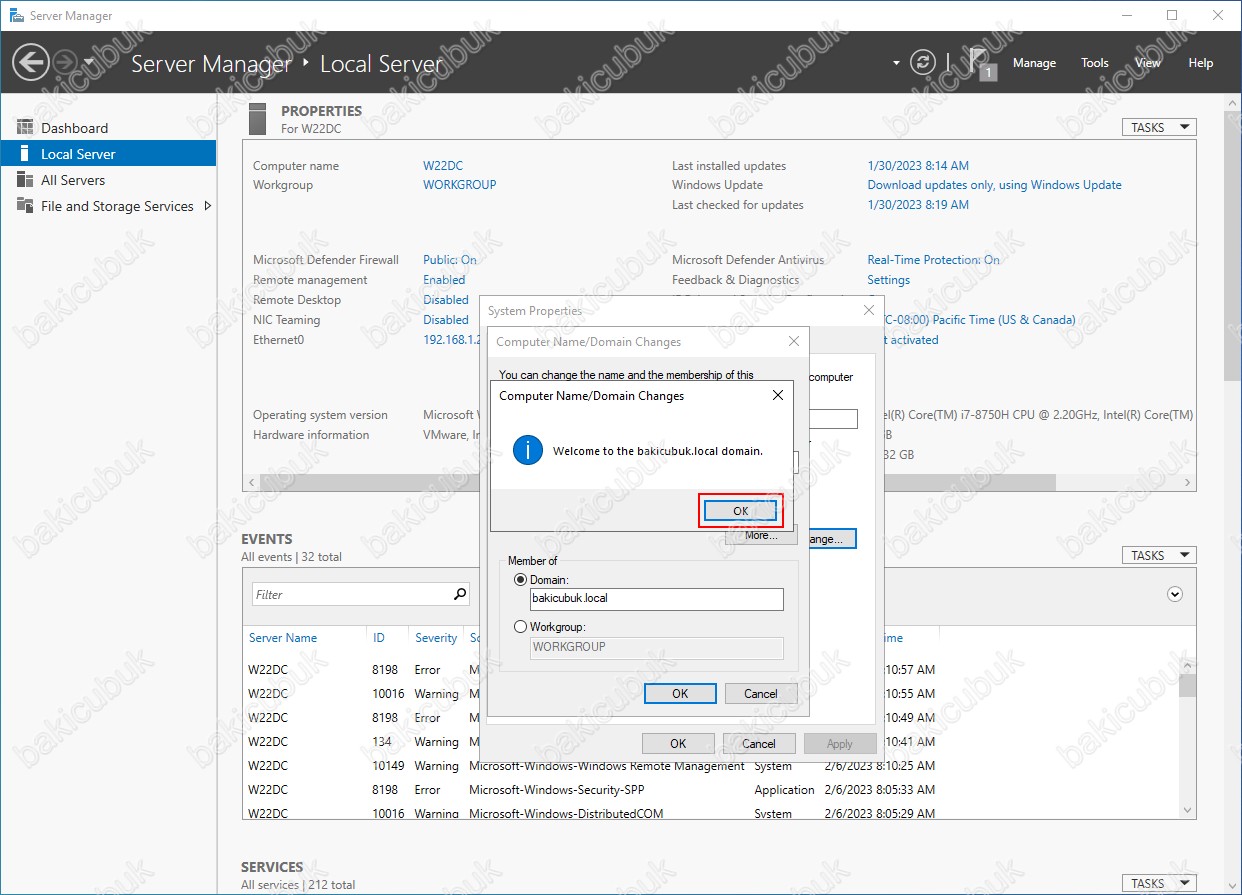Click the right arrow of the Properties horizontal scrollbar
This screenshot has width=1242, height=895.
[x=1188, y=482]
